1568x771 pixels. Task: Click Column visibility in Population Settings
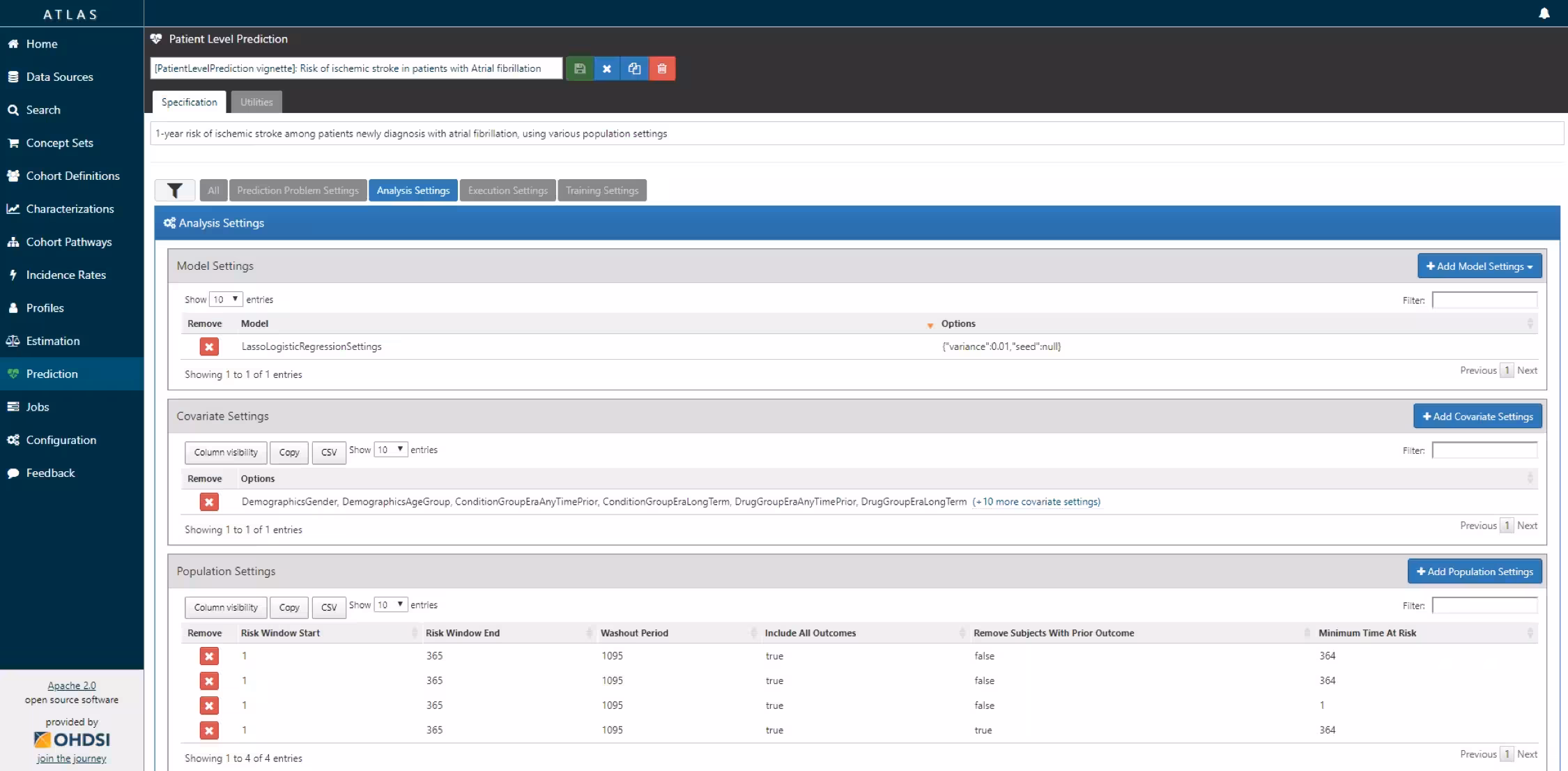(226, 608)
